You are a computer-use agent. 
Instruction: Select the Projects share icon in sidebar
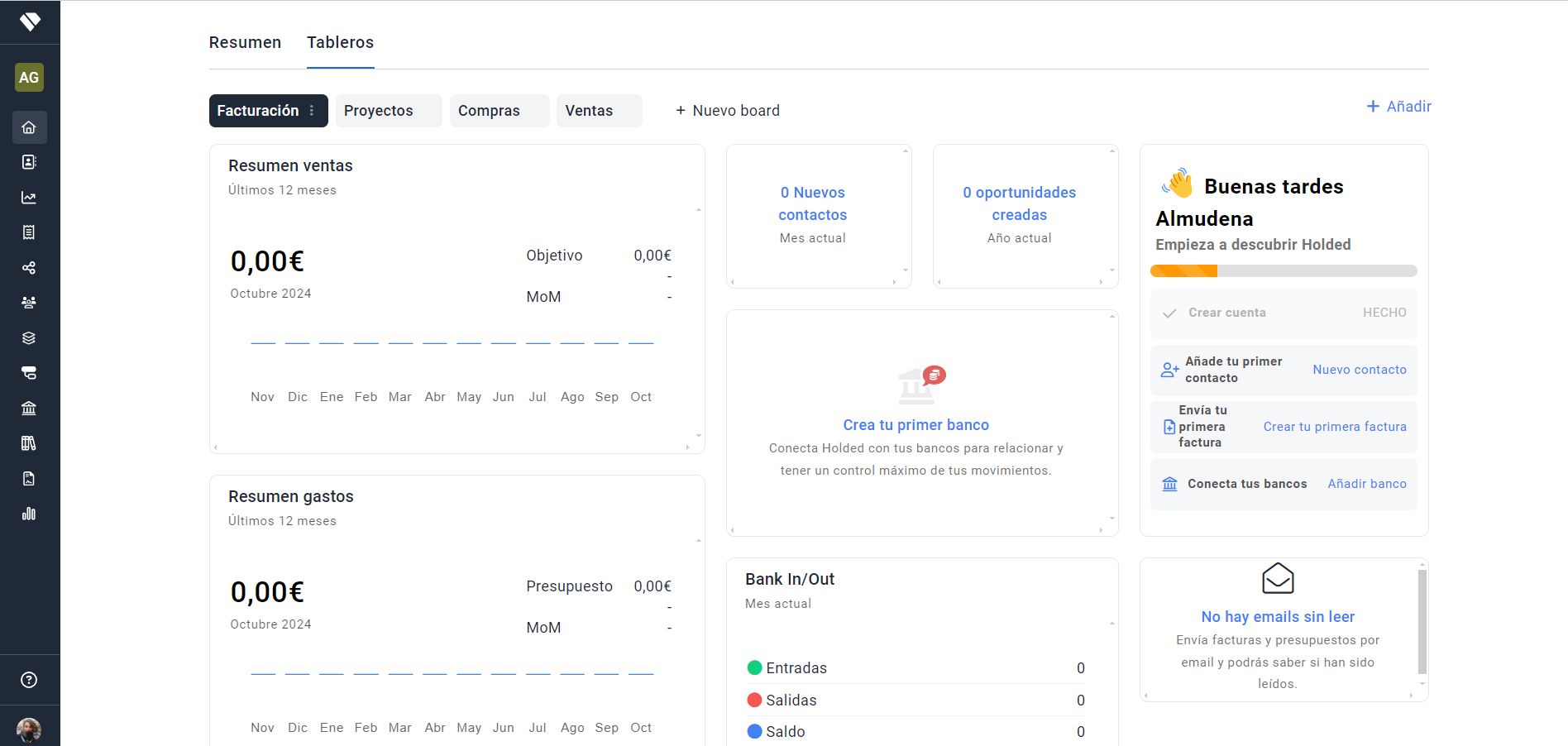point(29,268)
